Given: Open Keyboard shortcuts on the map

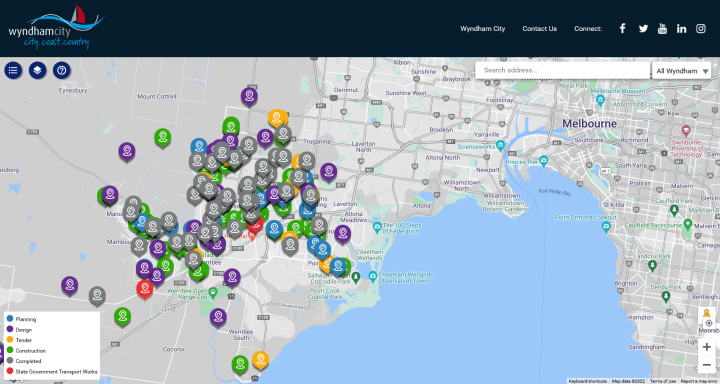Looking at the screenshot, I should pyautogui.click(x=588, y=381).
